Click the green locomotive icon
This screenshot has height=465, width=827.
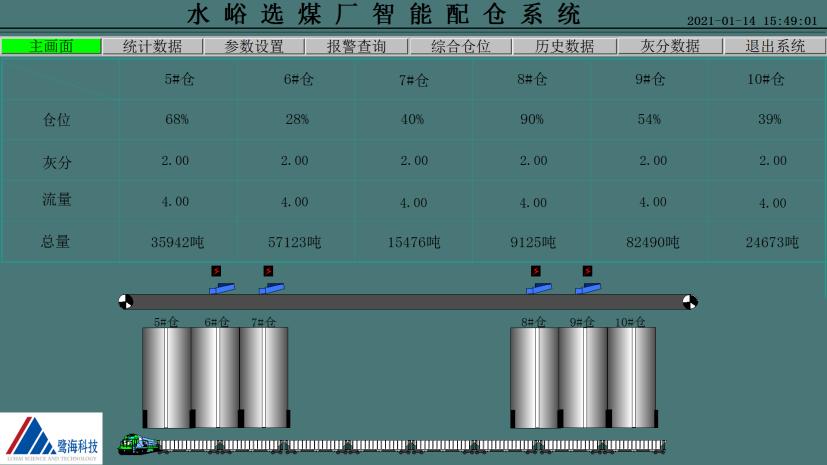[x=137, y=444]
